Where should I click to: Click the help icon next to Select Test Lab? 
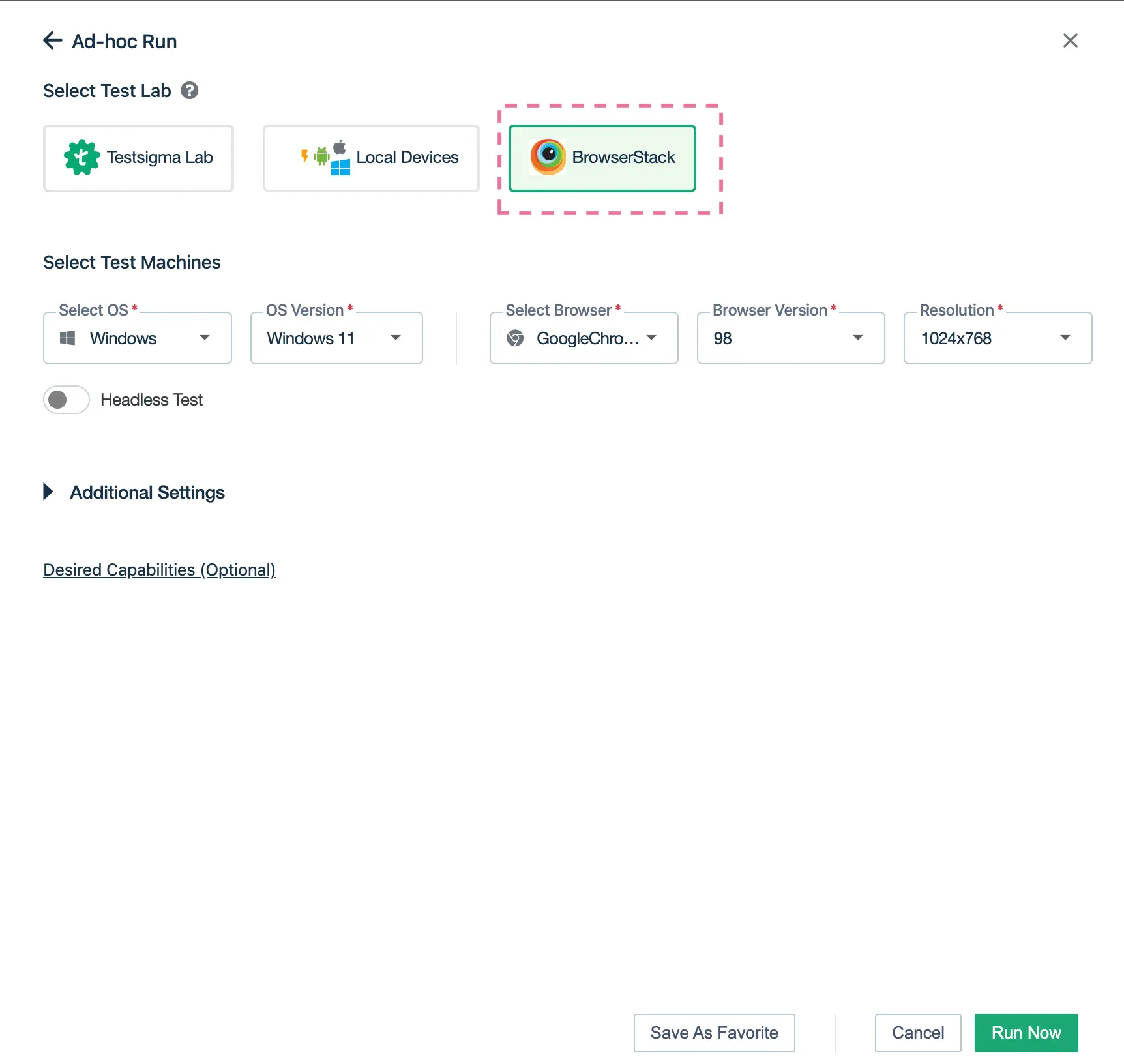point(190,91)
